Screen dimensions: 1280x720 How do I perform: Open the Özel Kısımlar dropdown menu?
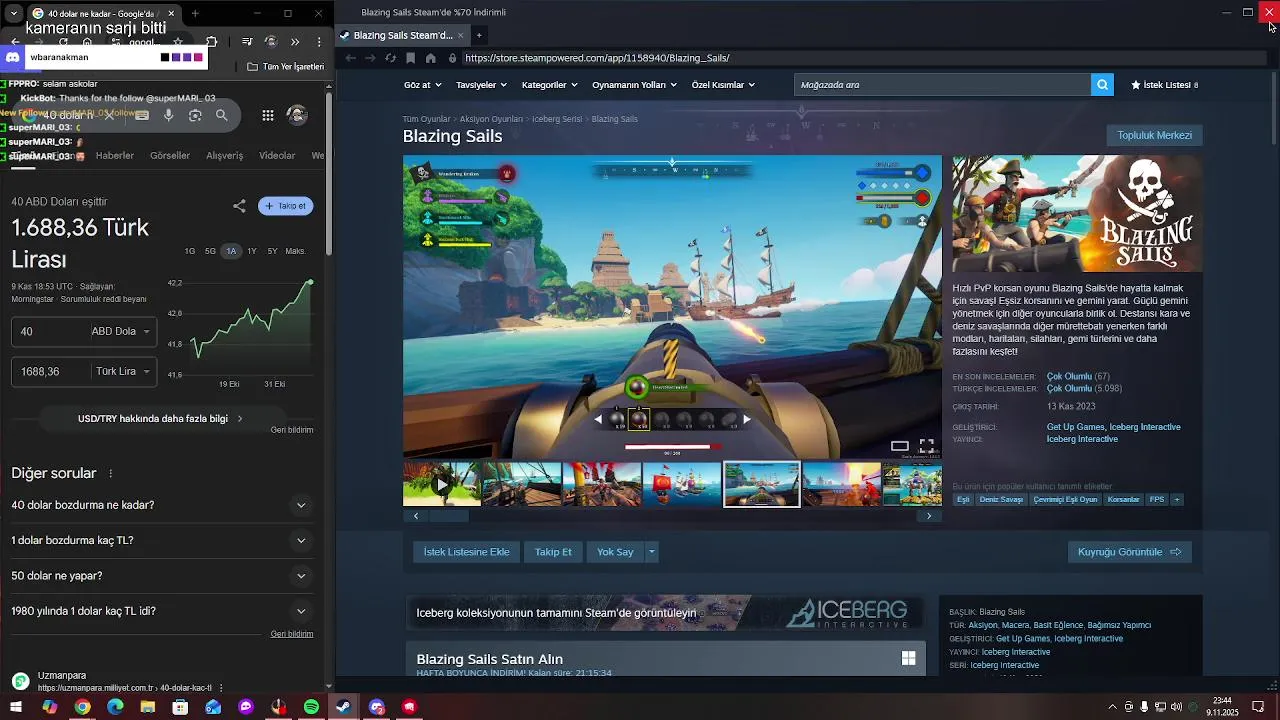723,85
